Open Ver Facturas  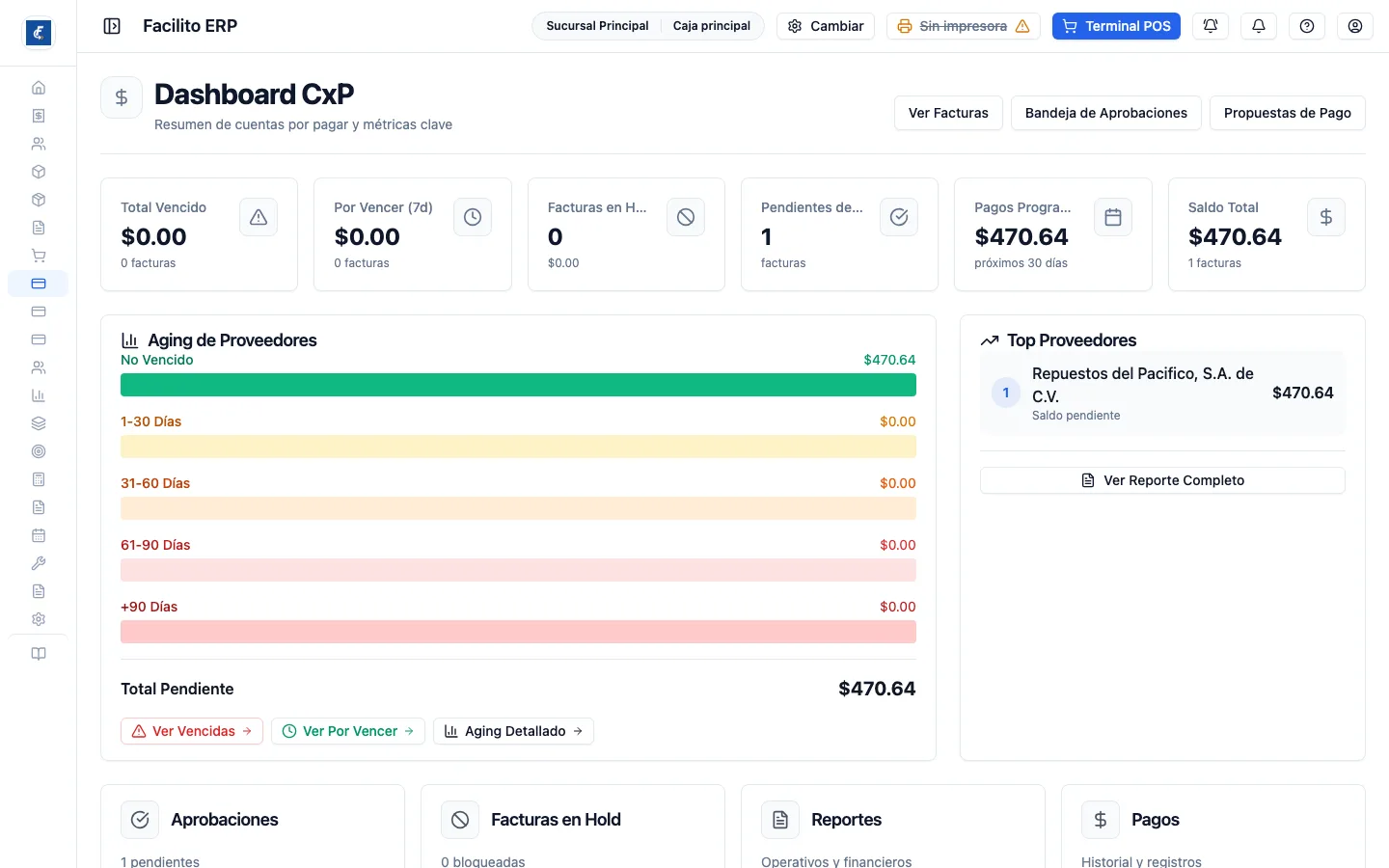[948, 113]
